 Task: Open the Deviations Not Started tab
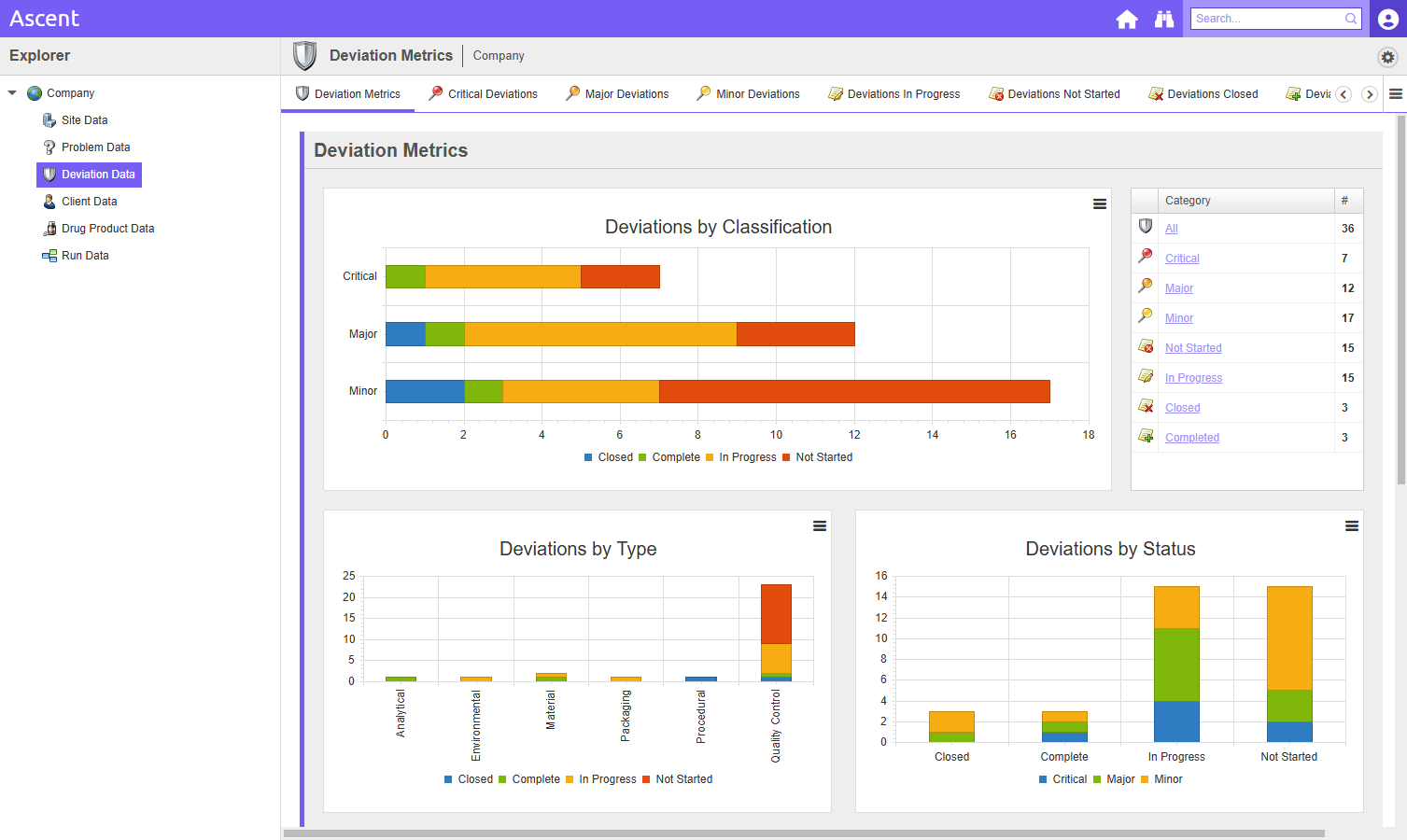click(x=1054, y=94)
